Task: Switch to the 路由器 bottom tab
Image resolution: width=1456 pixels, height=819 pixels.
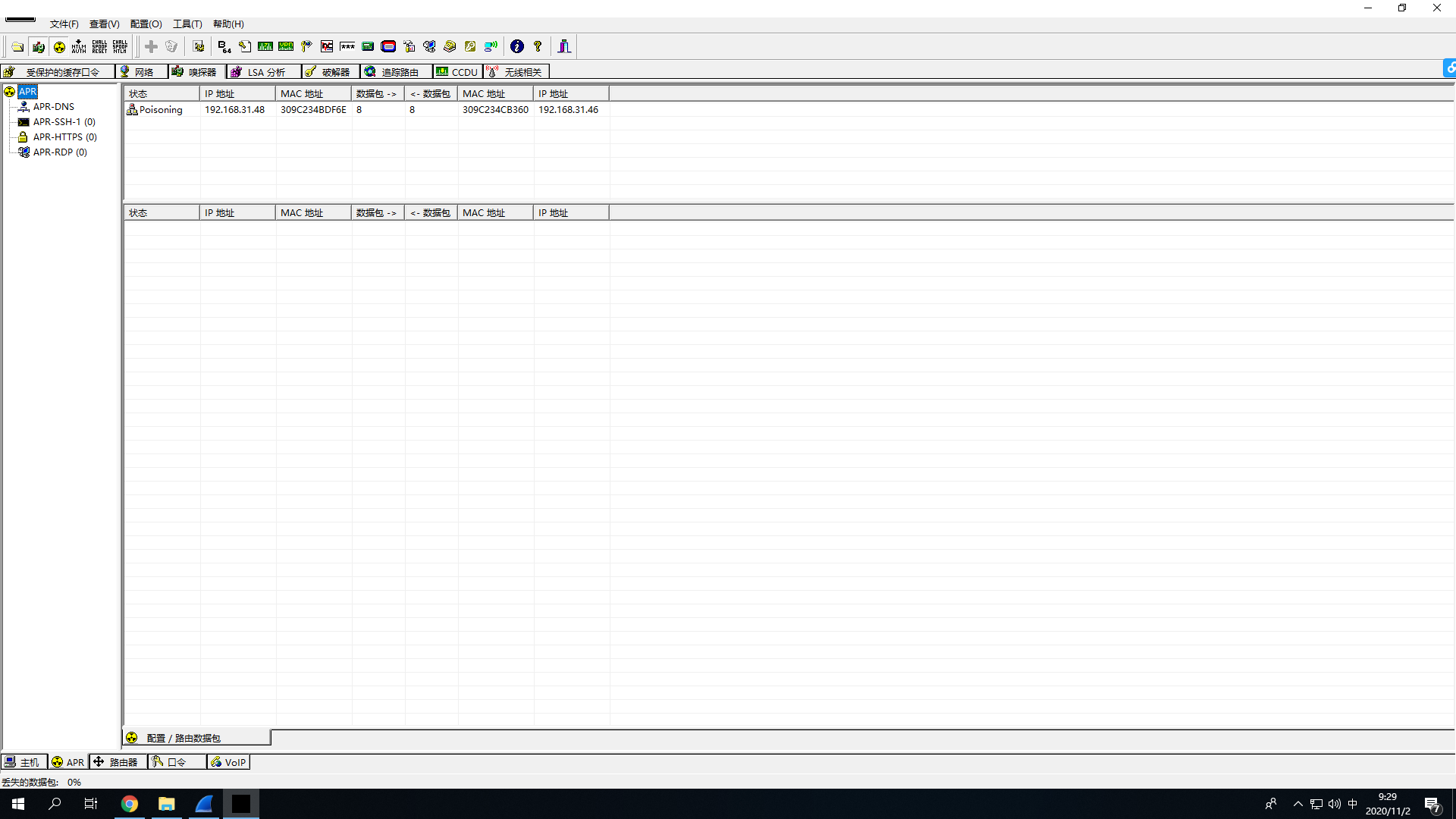Action: click(118, 762)
